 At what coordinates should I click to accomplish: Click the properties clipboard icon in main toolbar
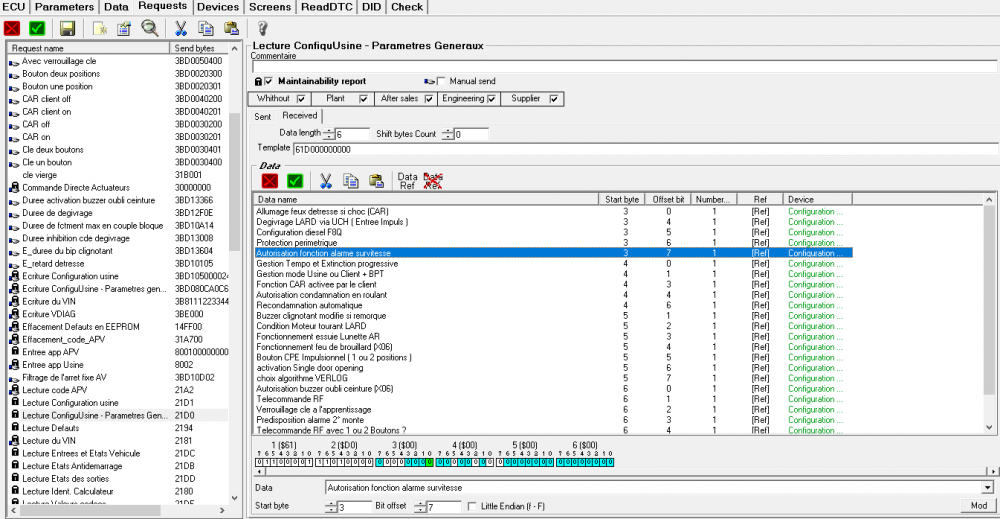click(x=124, y=28)
